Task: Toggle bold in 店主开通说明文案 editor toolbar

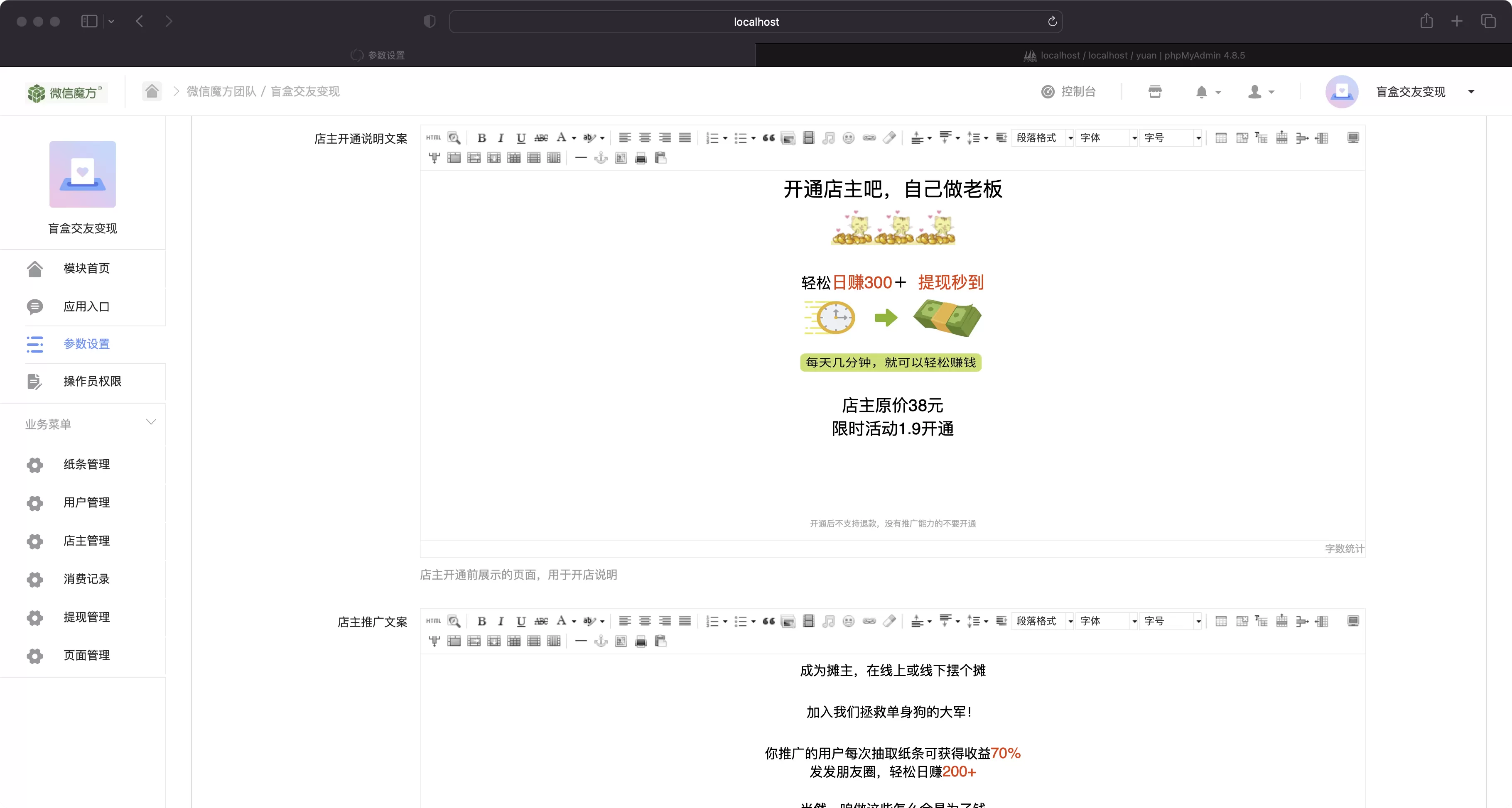Action: (x=481, y=138)
